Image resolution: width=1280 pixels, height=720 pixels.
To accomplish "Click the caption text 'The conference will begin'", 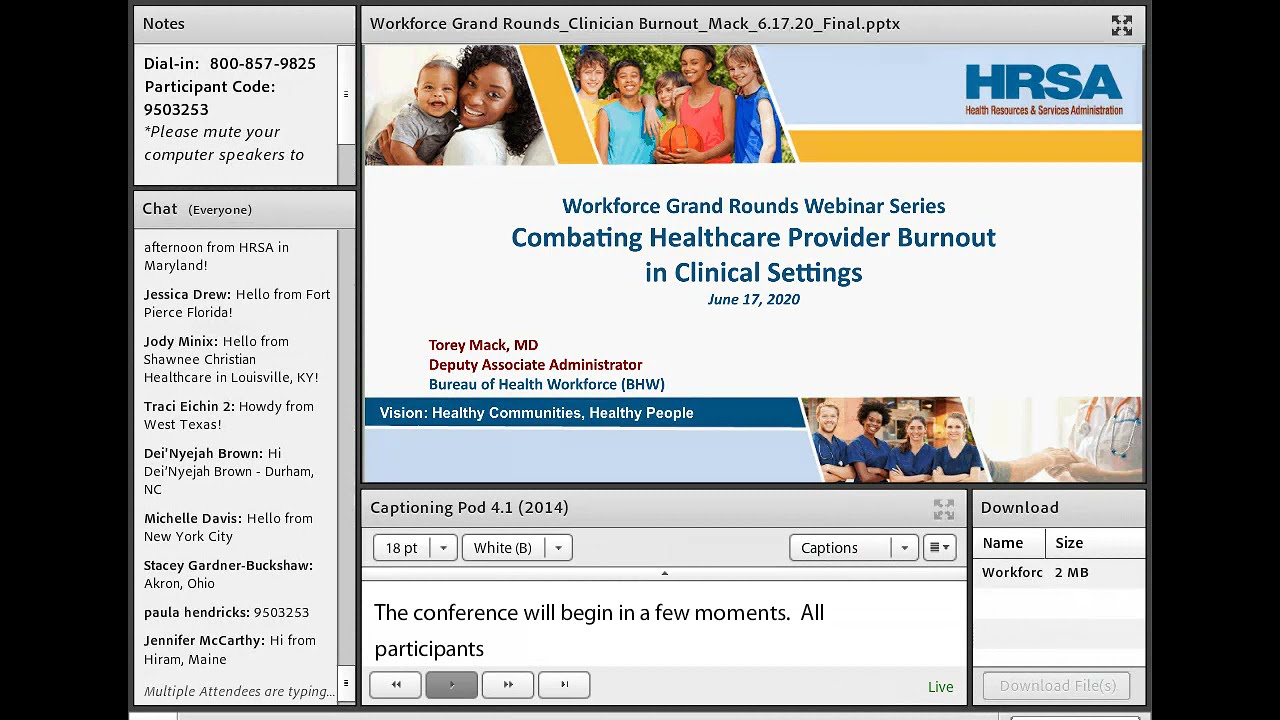I will pyautogui.click(x=599, y=631).
